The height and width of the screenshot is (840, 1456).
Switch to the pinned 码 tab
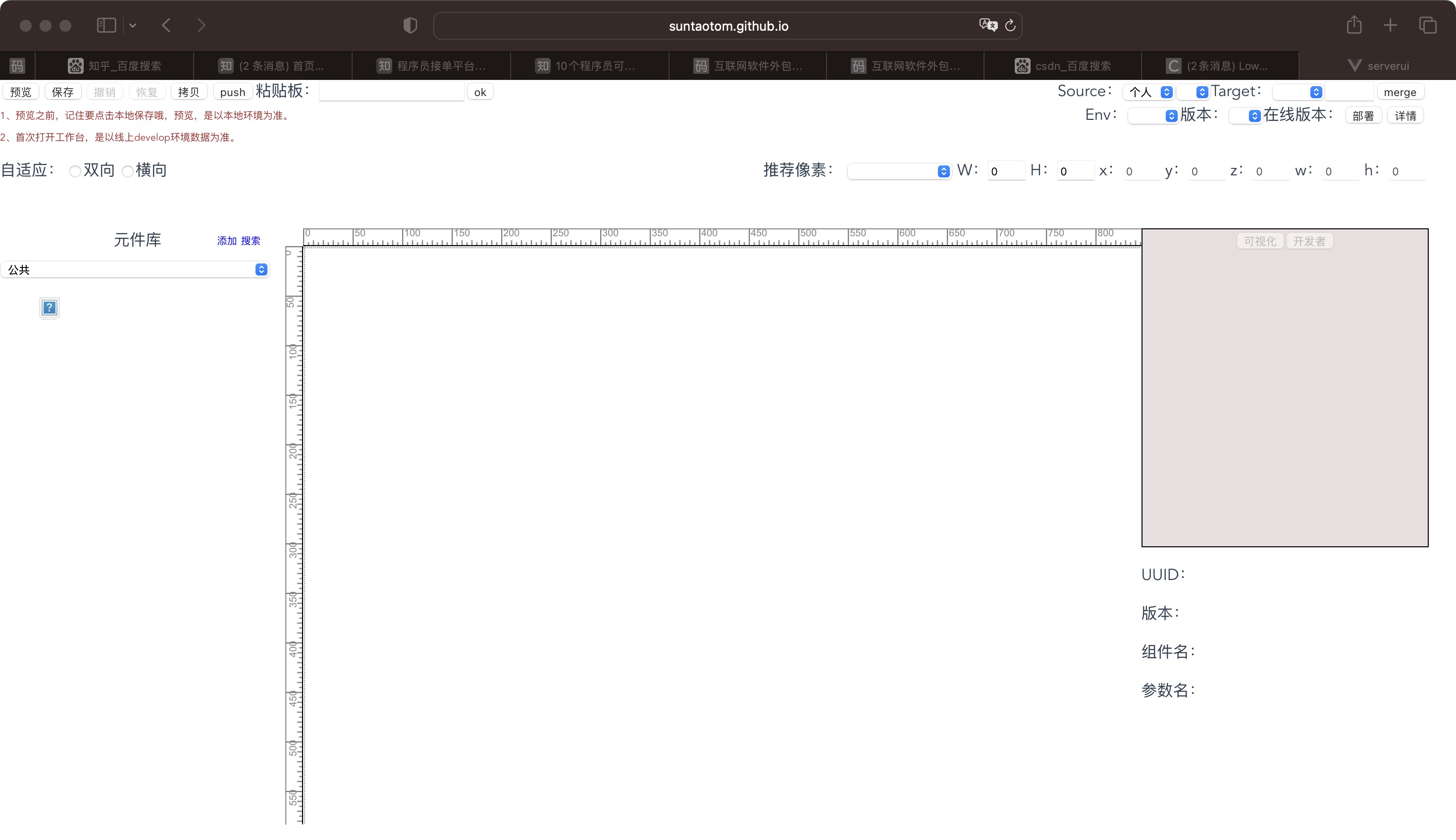click(17, 66)
